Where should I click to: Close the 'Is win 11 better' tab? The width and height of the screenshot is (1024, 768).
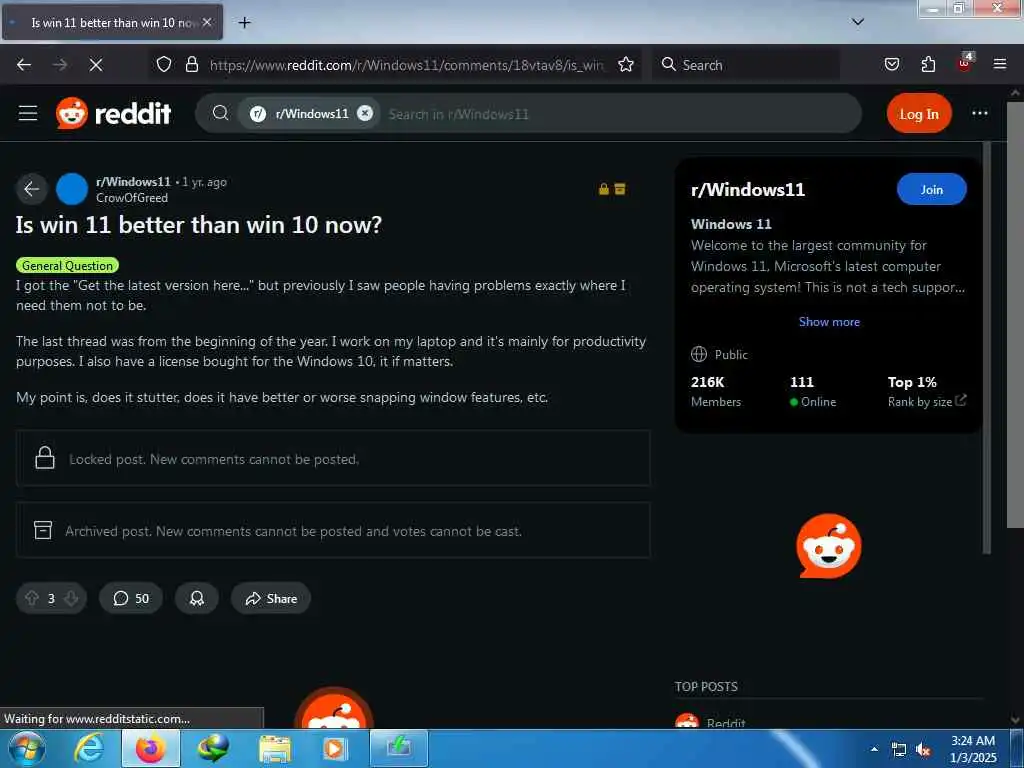(x=207, y=22)
